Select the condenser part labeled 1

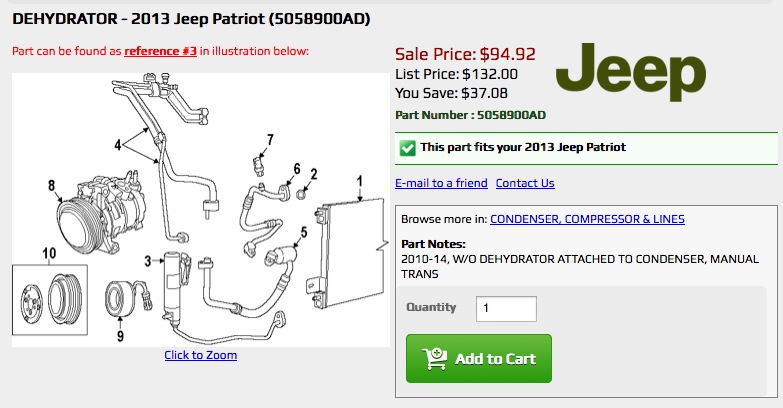pyautogui.click(x=348, y=253)
